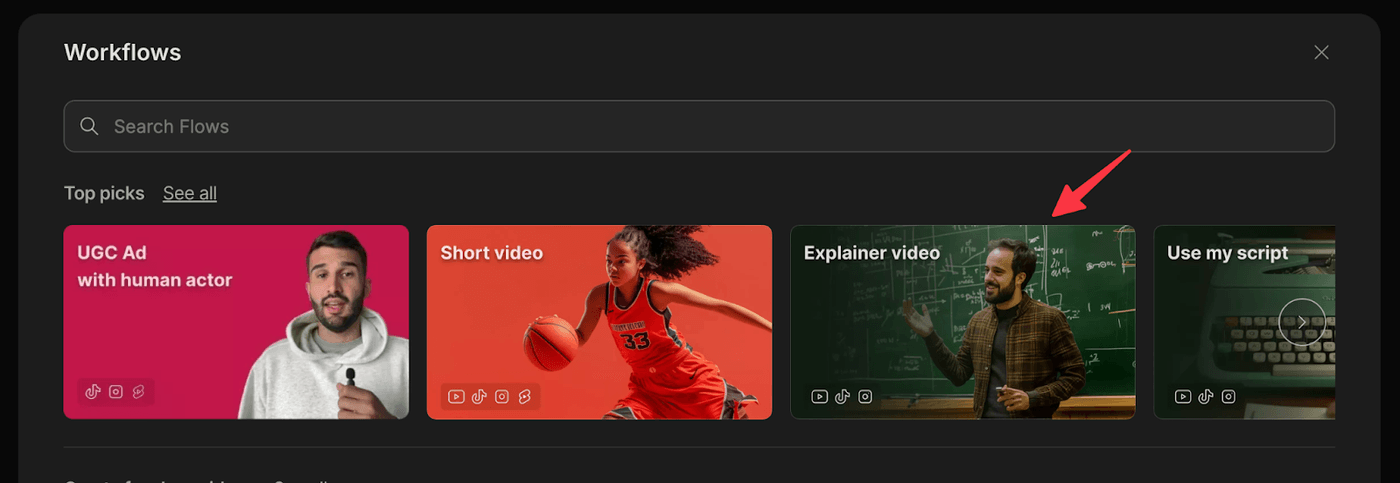Click YouTube icon on Short video card

(456, 397)
